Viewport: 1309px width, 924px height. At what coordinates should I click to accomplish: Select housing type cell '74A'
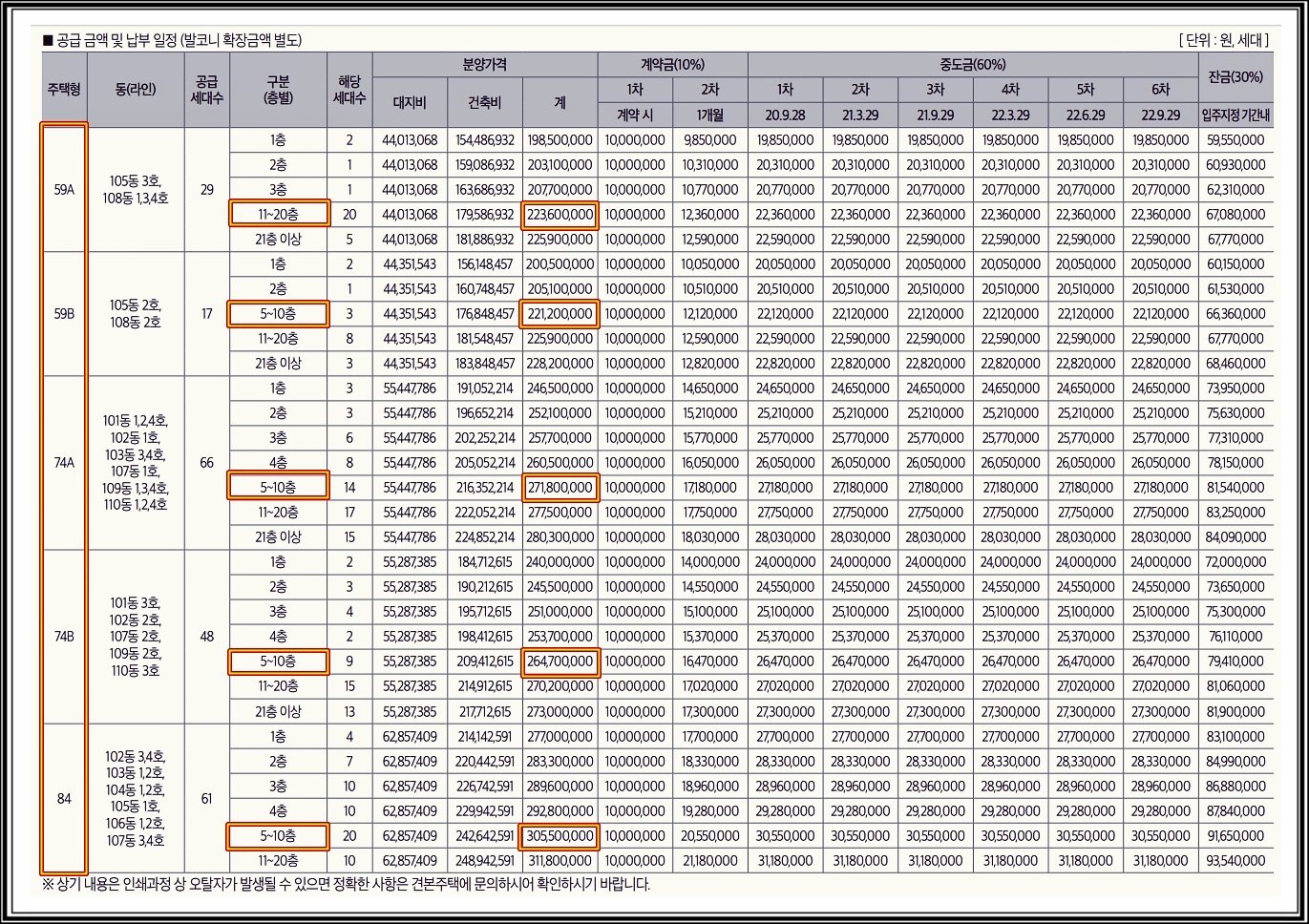pyautogui.click(x=64, y=463)
